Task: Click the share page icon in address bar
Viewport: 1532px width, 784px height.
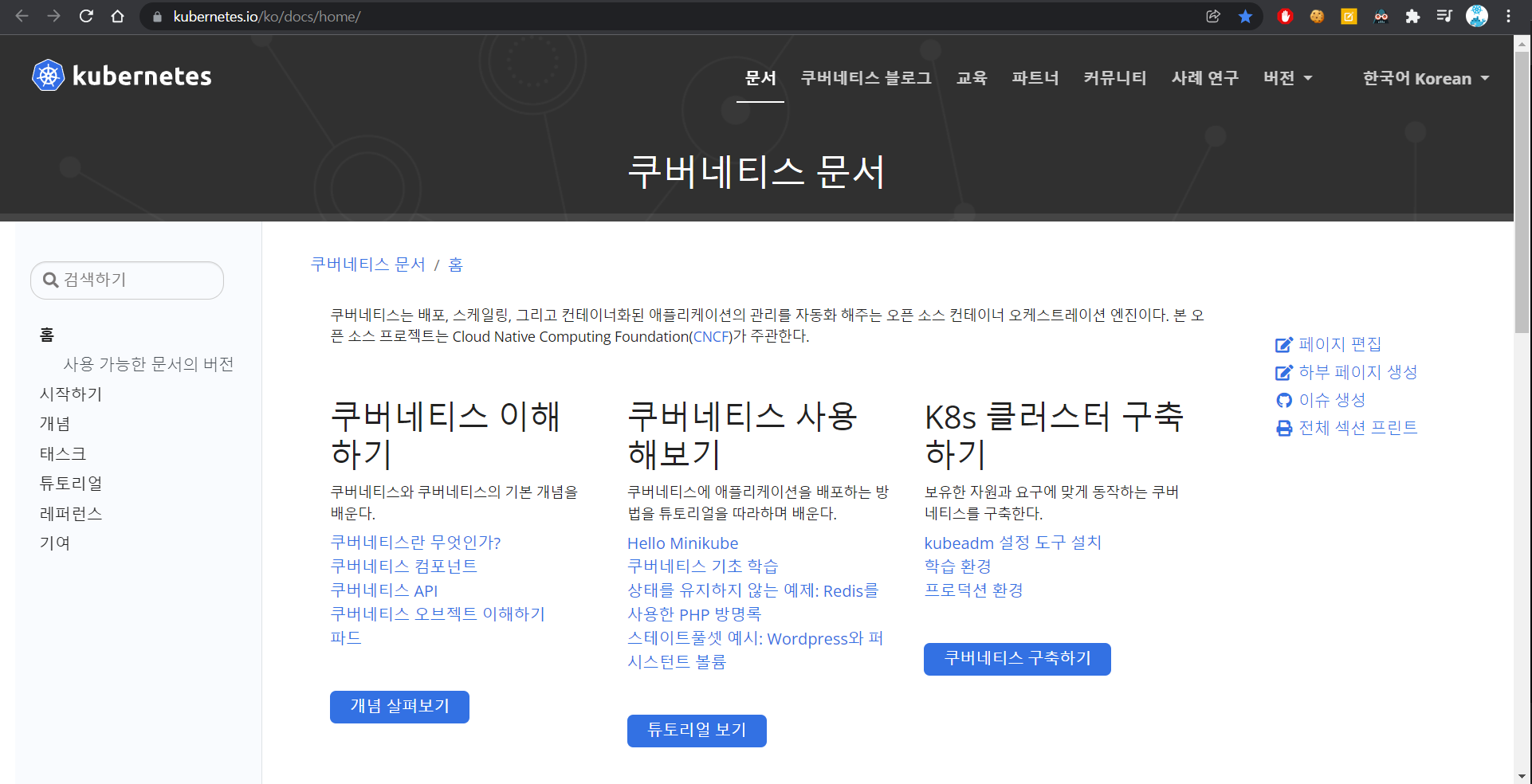Action: tap(1213, 16)
